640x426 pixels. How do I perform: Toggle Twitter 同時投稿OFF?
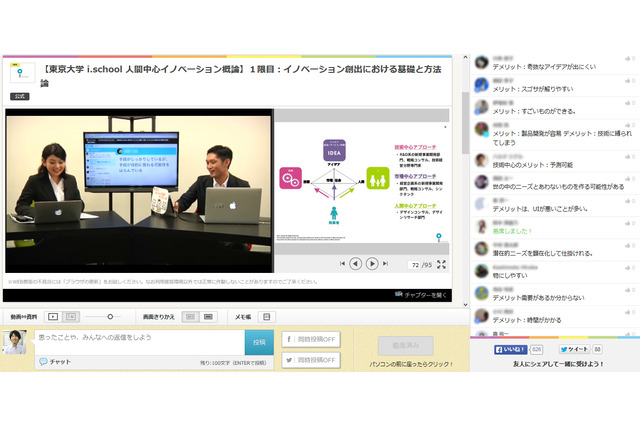click(311, 360)
